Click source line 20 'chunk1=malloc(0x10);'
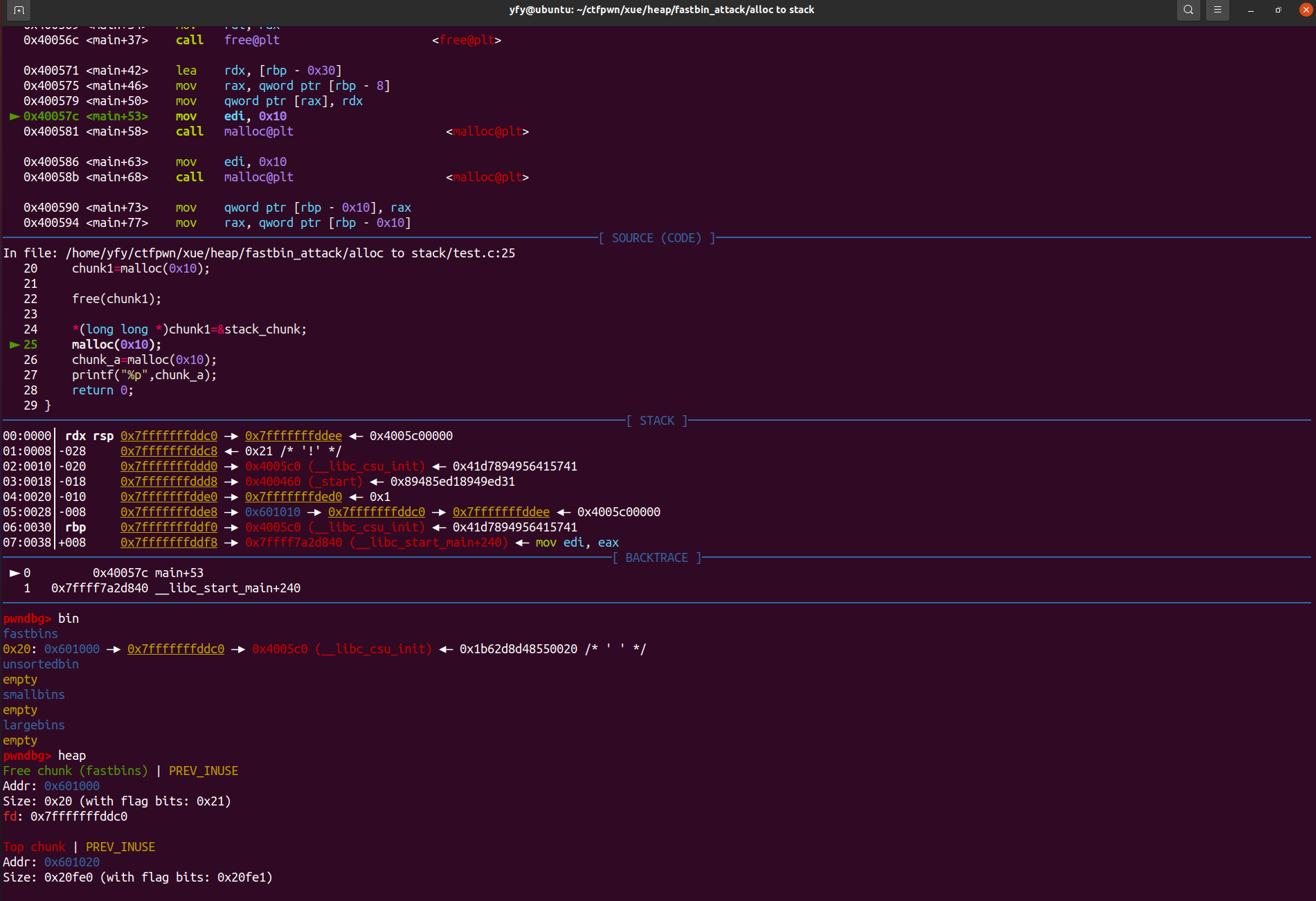The width and height of the screenshot is (1316, 901). tap(141, 269)
